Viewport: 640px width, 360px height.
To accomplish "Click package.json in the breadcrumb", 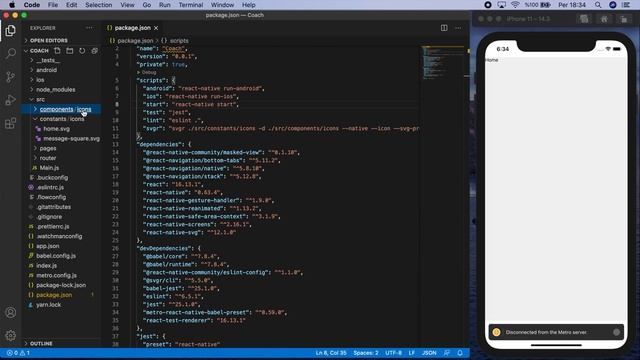I will [135, 41].
